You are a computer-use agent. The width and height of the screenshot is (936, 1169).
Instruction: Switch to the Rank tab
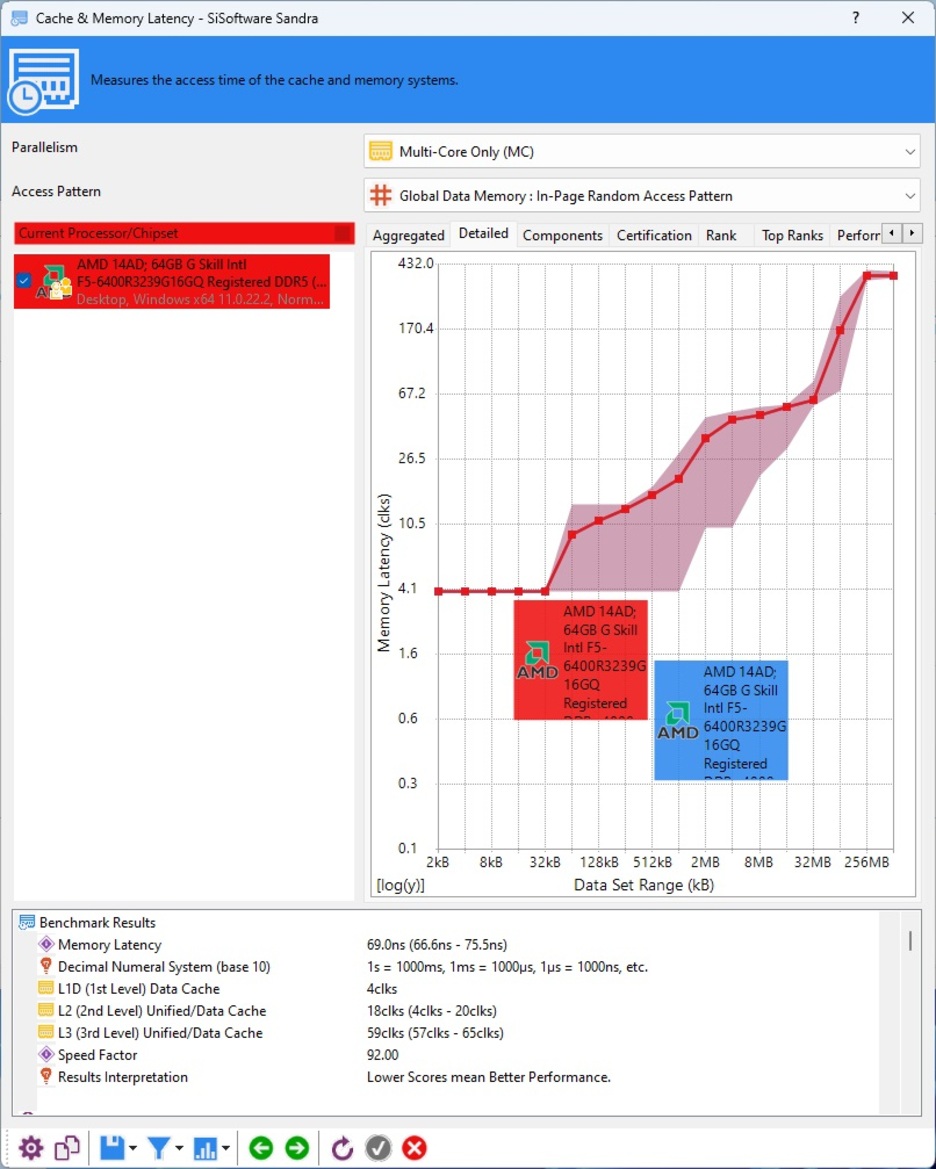click(721, 235)
